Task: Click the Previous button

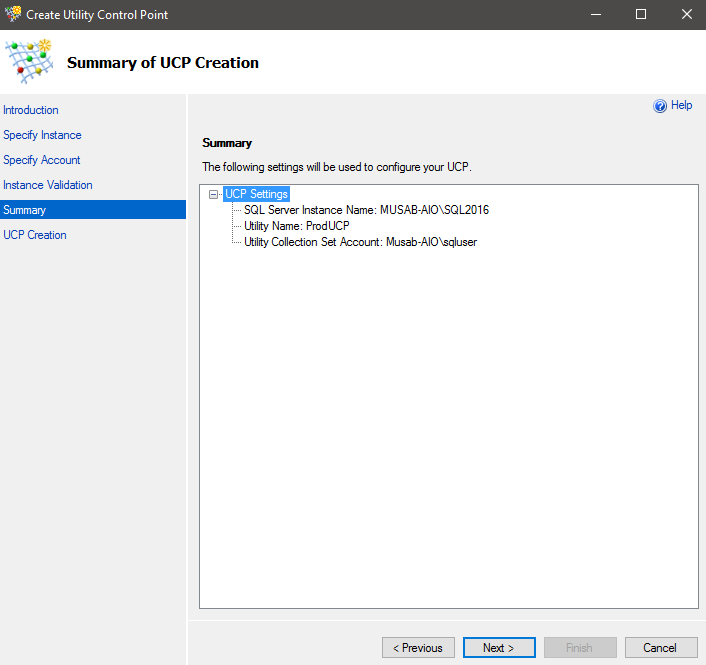Action: (x=418, y=647)
